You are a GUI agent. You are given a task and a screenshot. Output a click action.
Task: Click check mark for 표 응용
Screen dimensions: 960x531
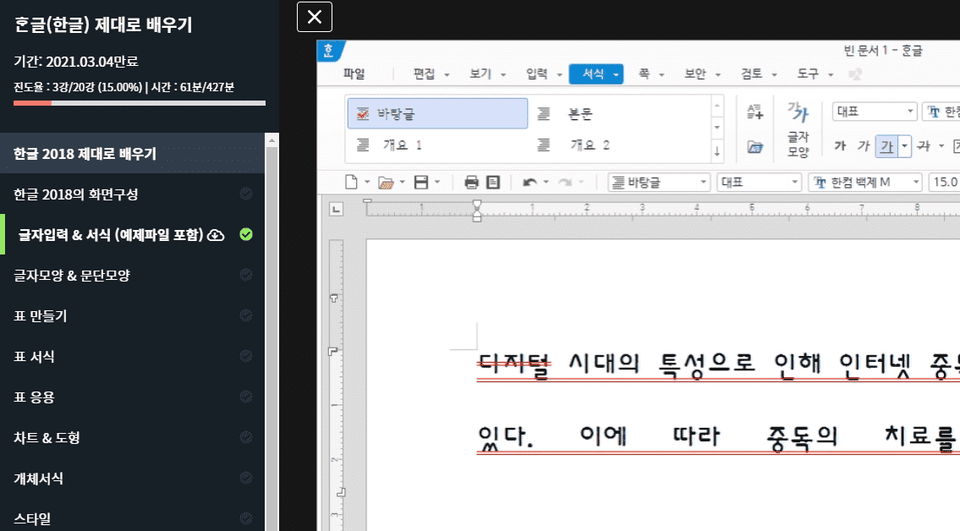(x=246, y=396)
